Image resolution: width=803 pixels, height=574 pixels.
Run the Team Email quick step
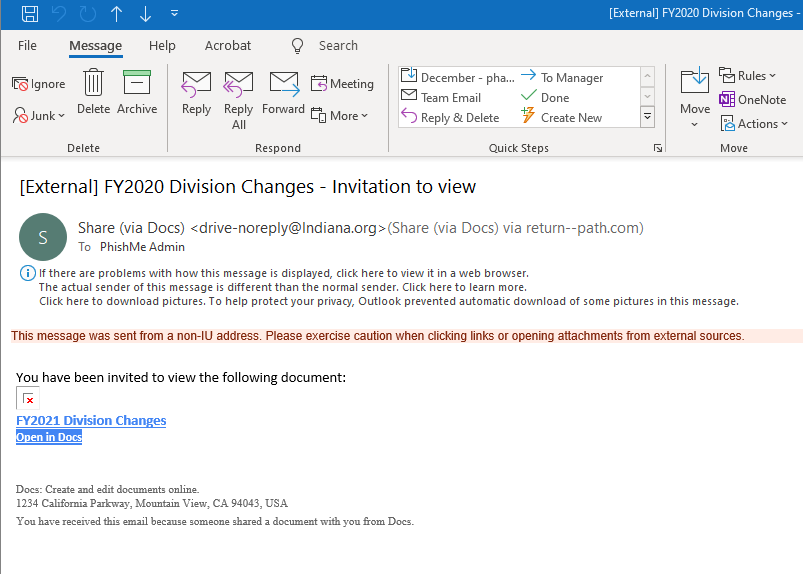[x=441, y=97]
